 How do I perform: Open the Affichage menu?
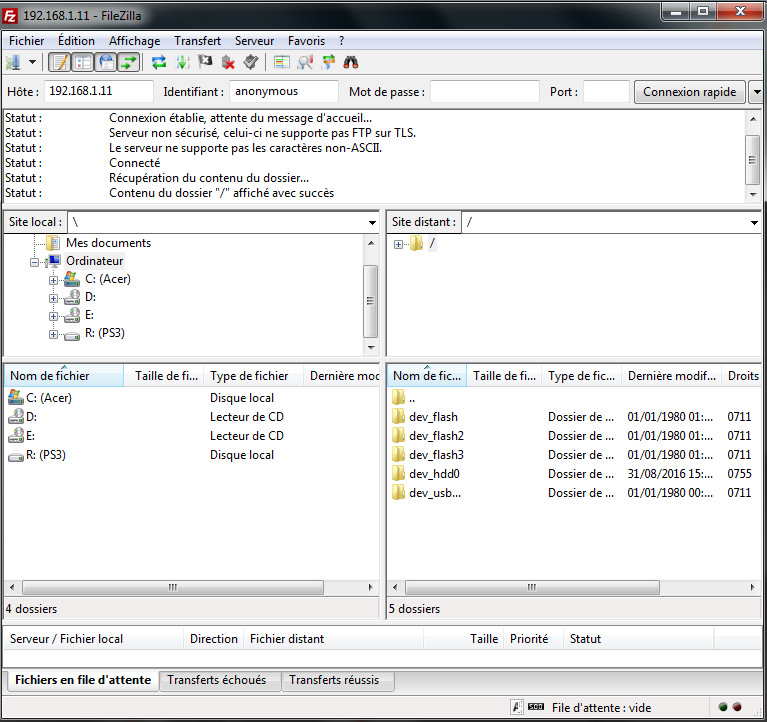pos(135,41)
